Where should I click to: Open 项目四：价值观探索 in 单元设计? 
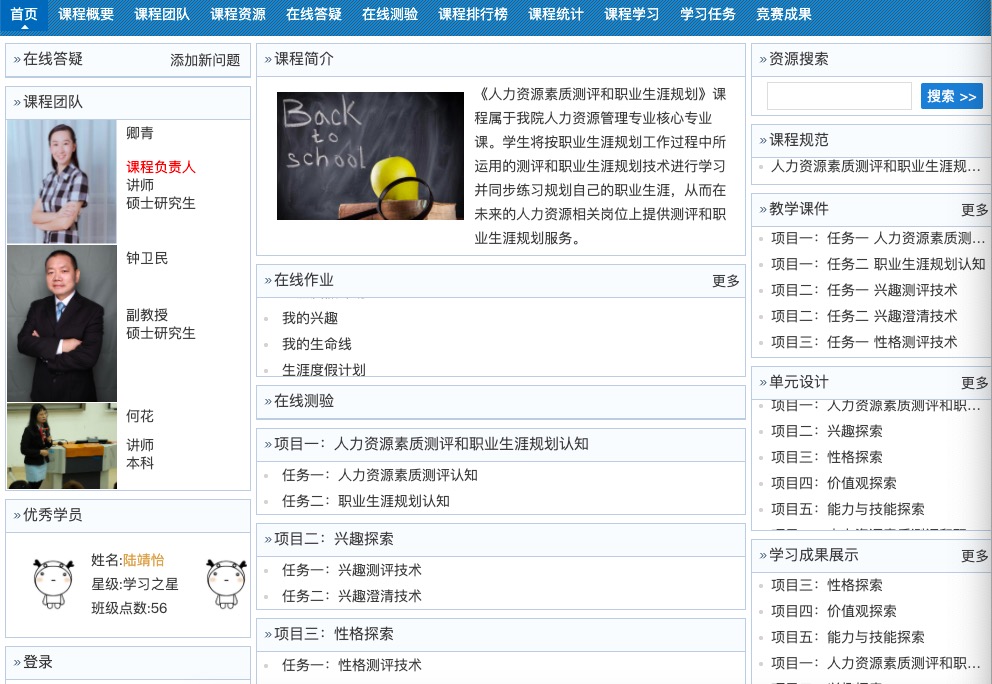(x=833, y=483)
